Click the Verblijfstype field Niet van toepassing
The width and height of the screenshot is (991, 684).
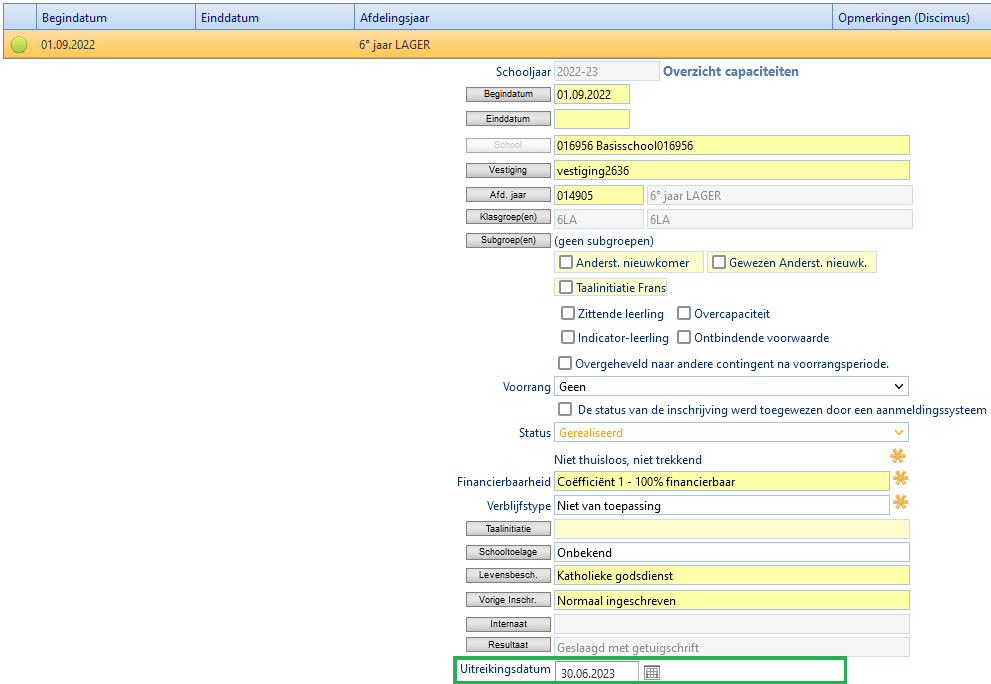pyautogui.click(x=722, y=505)
